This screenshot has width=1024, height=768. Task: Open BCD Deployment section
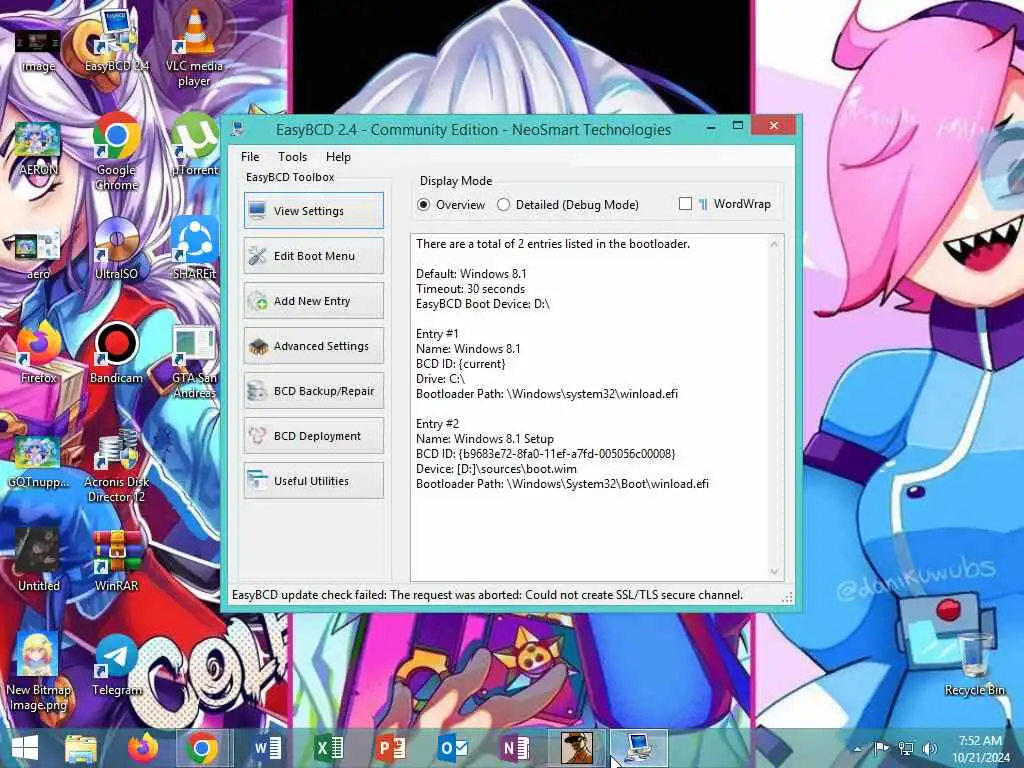point(313,436)
